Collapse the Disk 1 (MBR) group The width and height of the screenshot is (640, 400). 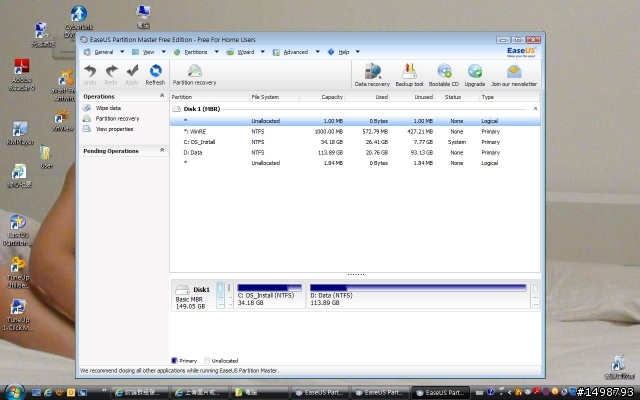click(x=535, y=109)
